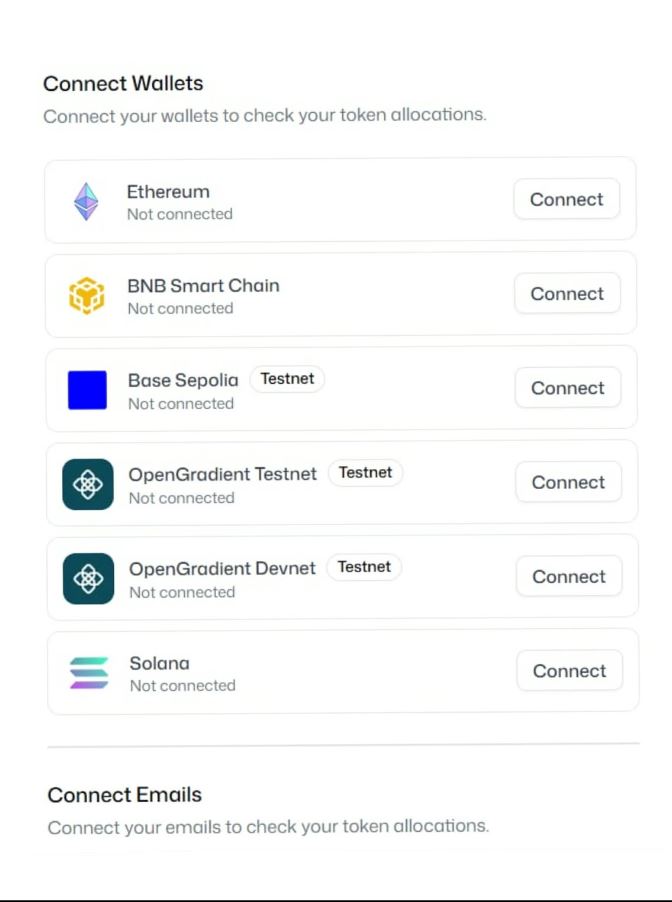
Task: Select the Ethereum network name text
Action: [168, 191]
